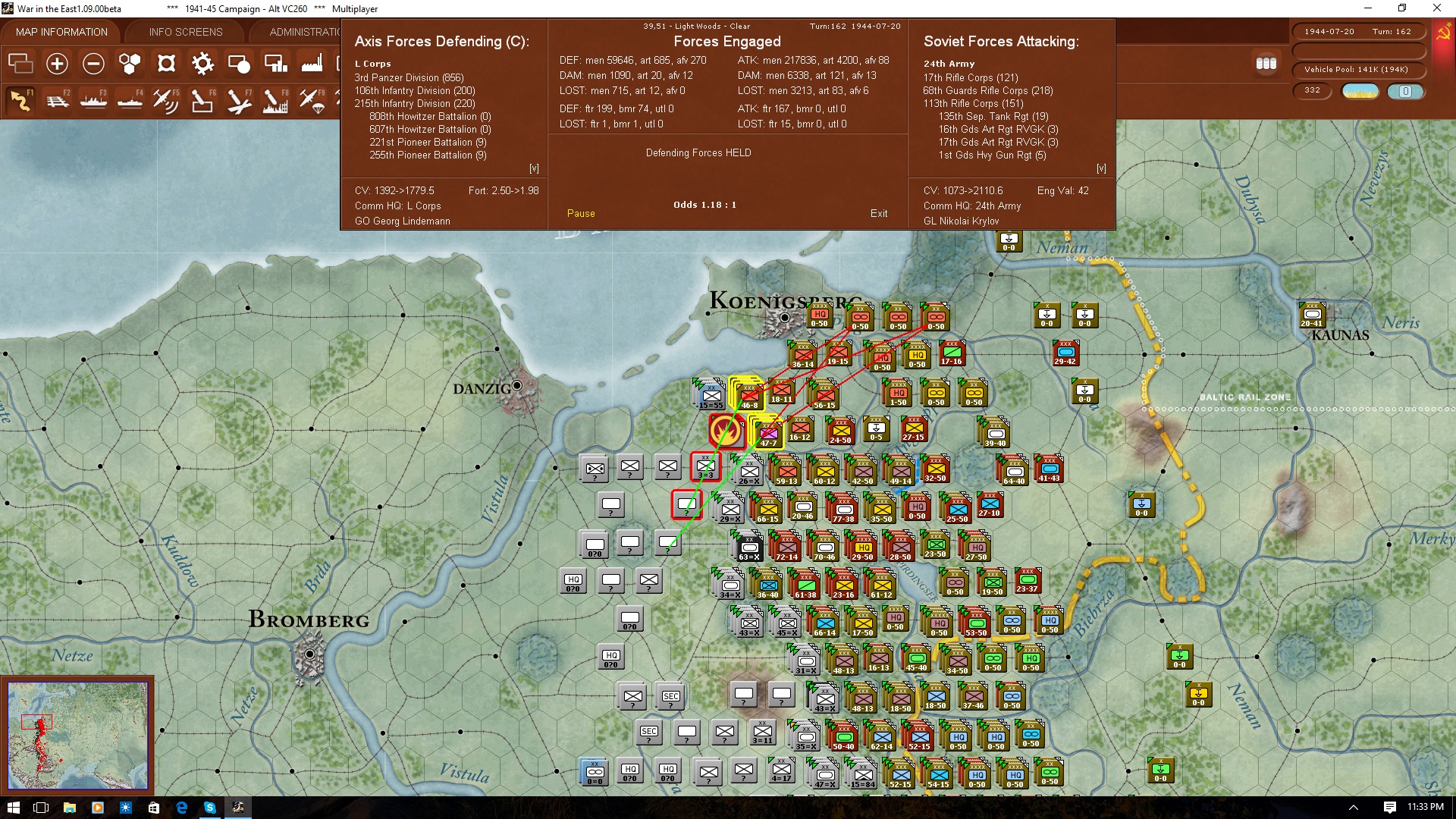1456x819 pixels.
Task: Click Pause in combat report
Action: (x=581, y=214)
